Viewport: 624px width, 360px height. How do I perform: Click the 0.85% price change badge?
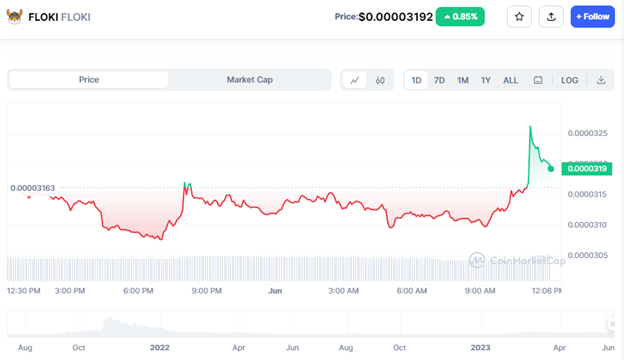(460, 17)
